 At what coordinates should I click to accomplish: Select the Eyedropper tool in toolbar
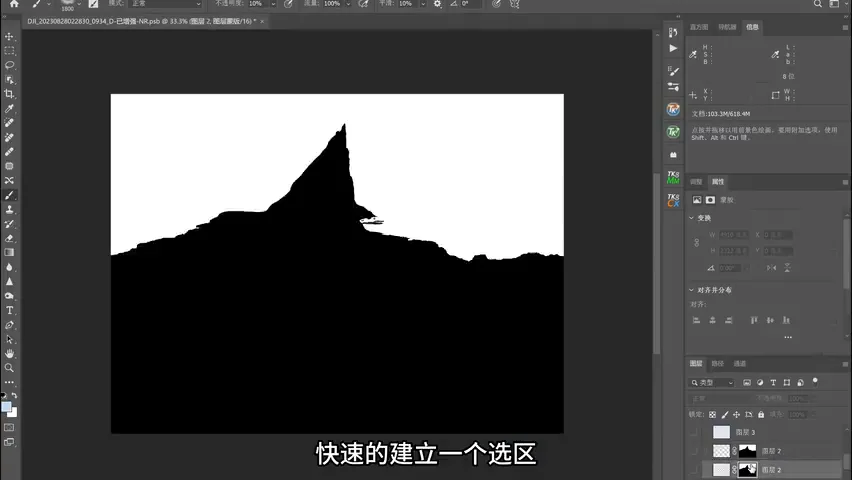9,109
